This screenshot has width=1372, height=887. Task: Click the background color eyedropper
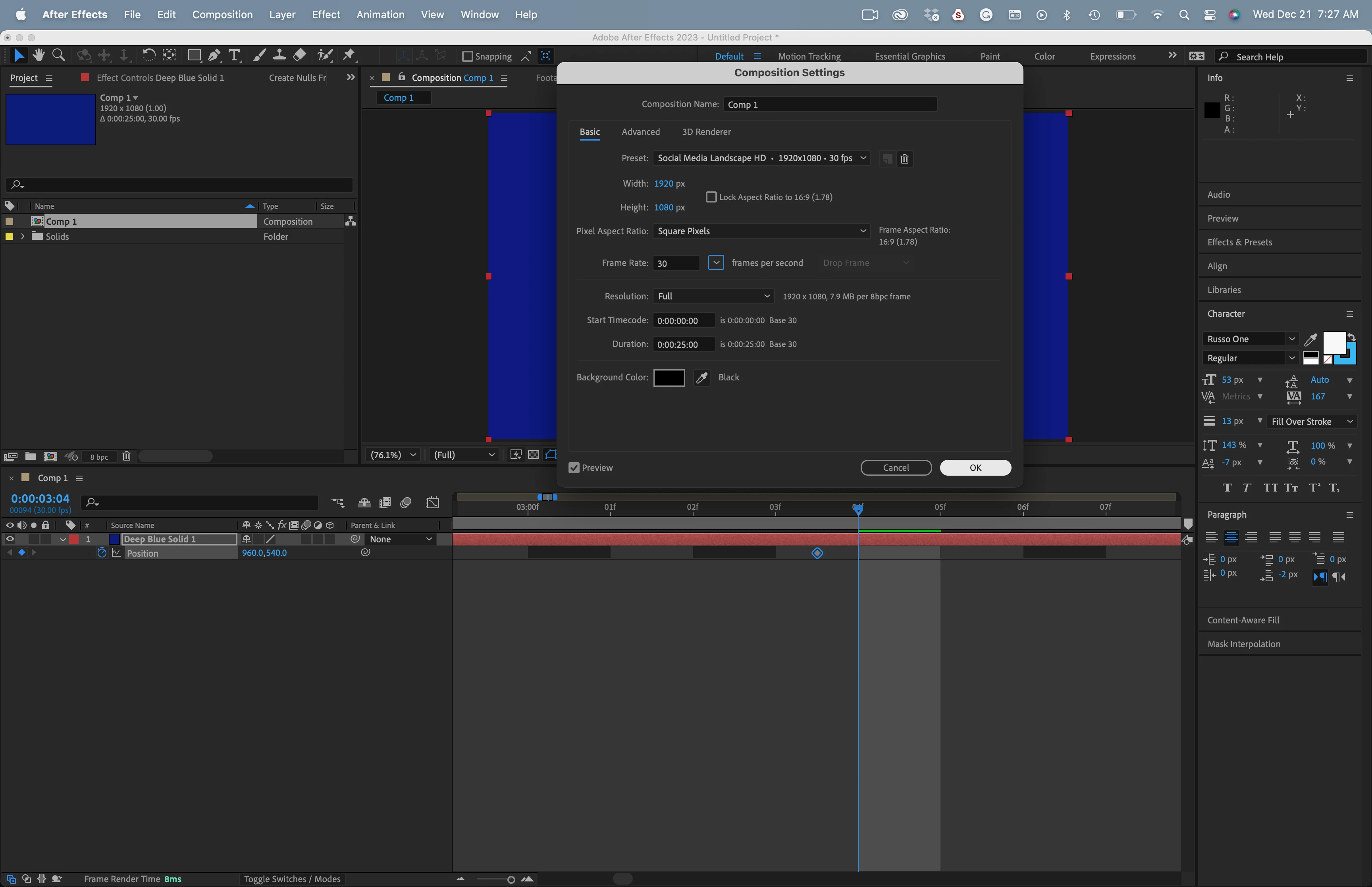[x=701, y=378]
